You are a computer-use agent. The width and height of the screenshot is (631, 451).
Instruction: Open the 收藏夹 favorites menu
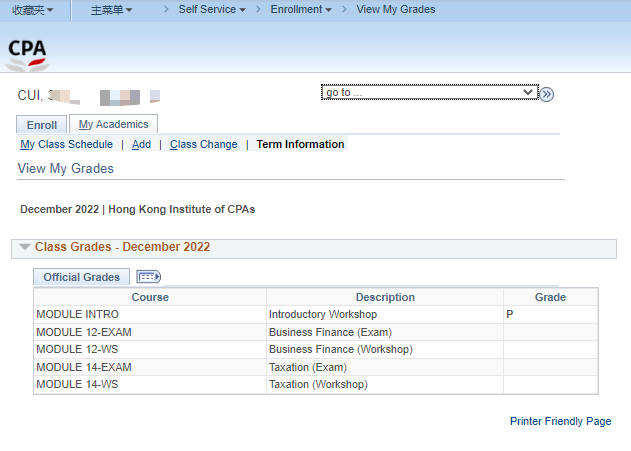[32, 10]
